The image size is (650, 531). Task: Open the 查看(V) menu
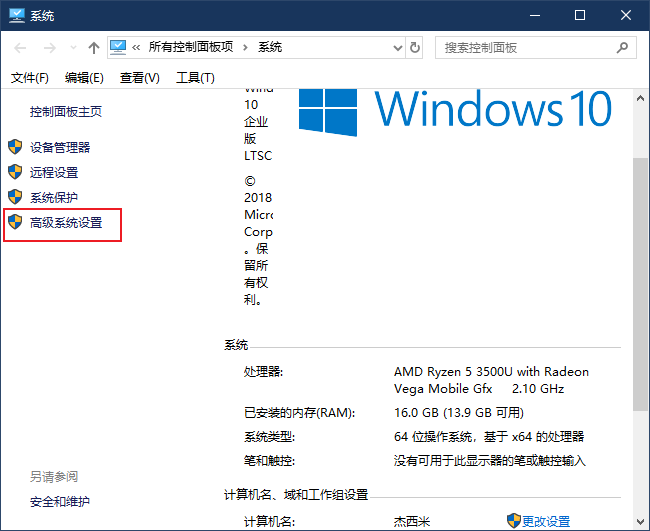click(139, 78)
